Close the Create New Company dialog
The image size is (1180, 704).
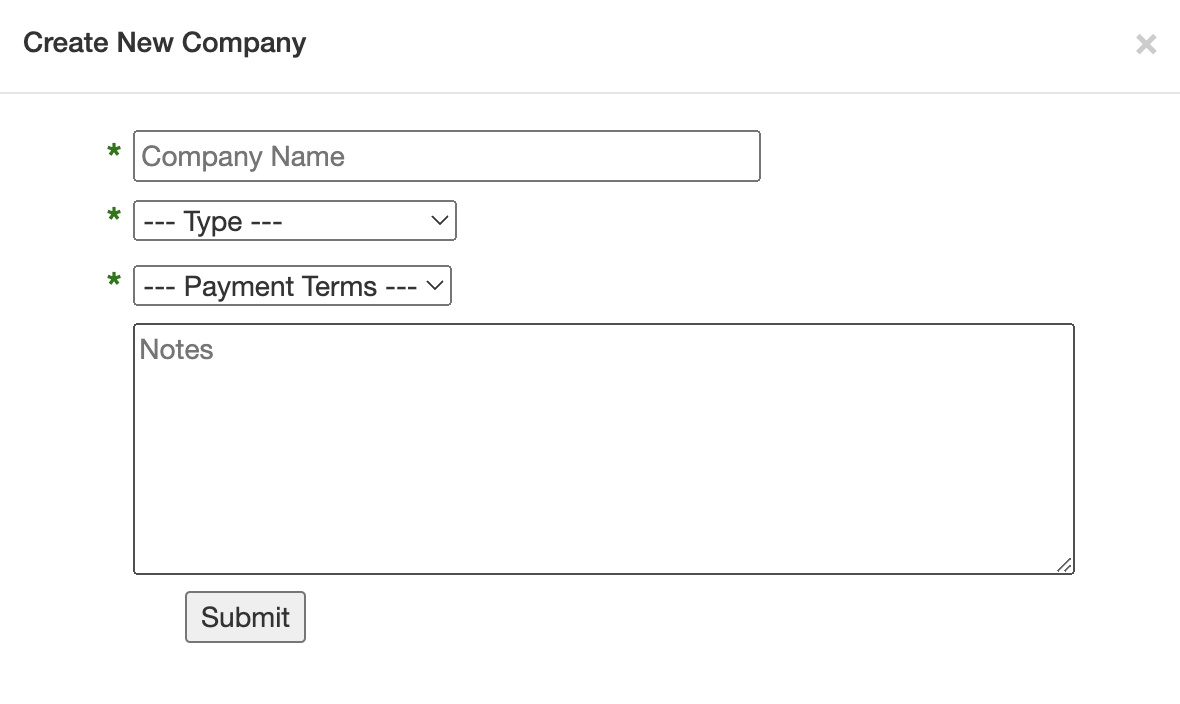click(x=1146, y=45)
